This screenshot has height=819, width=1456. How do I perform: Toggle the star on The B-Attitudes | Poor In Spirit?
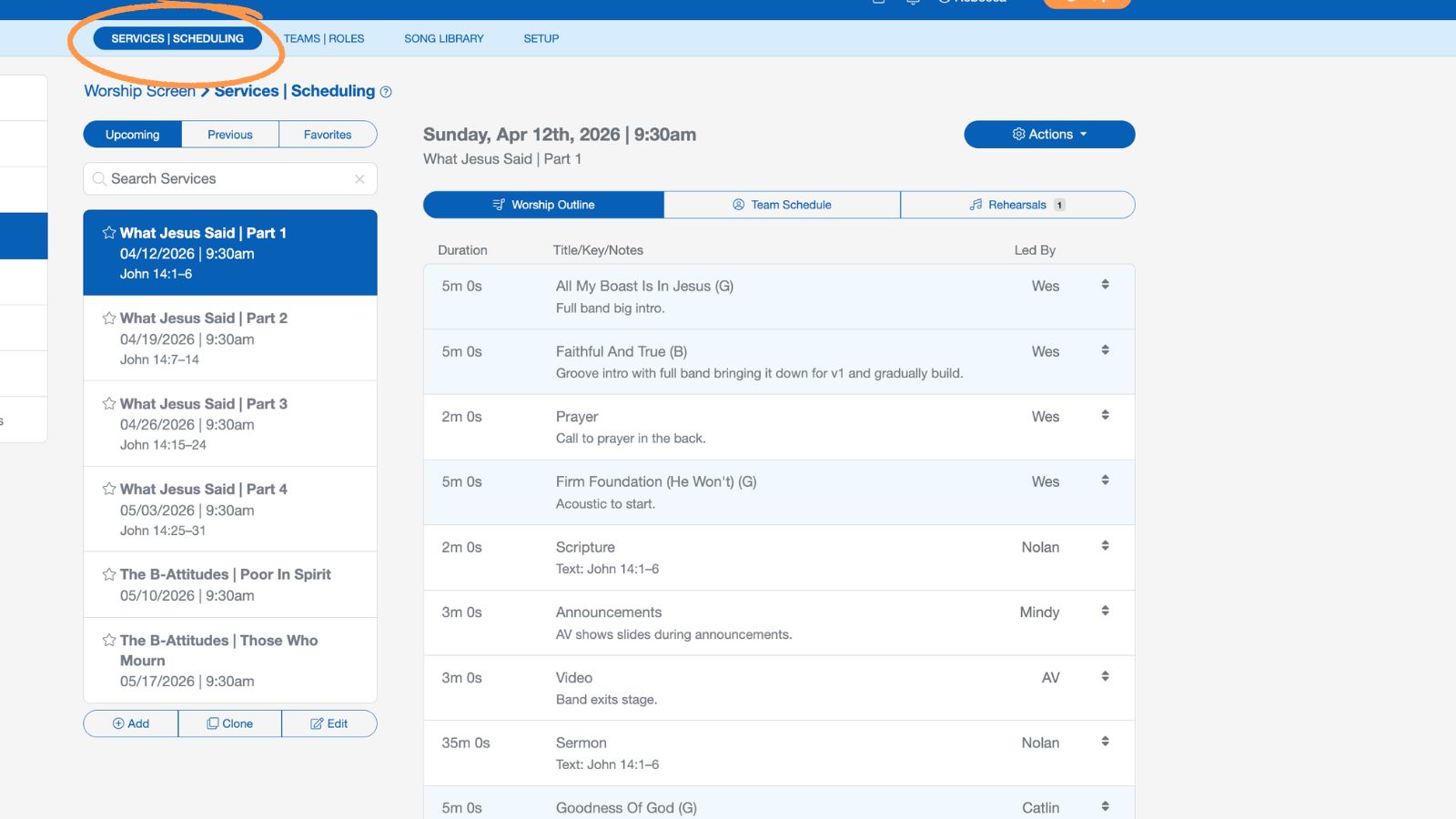coord(108,574)
